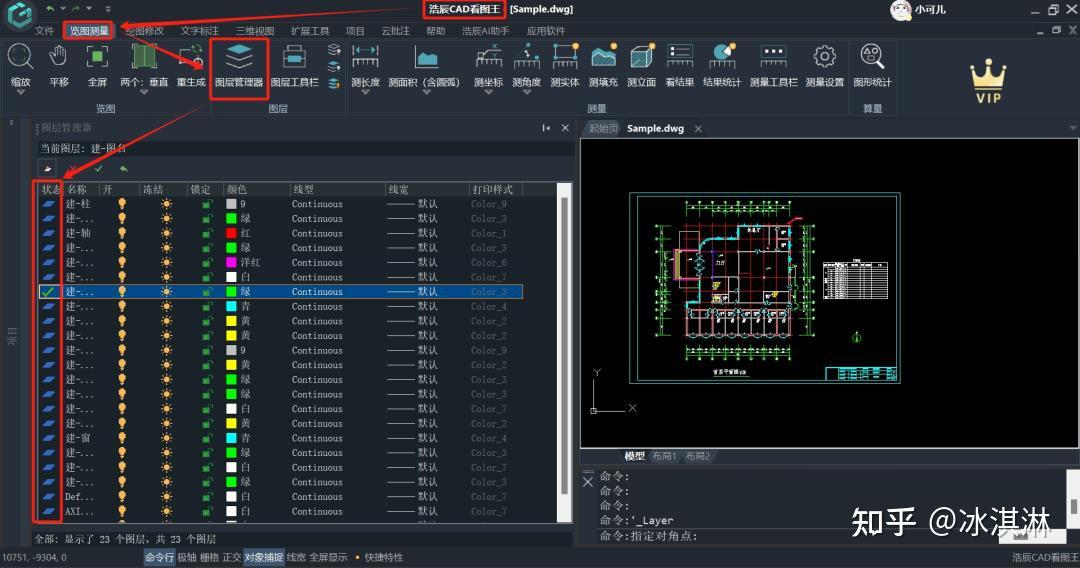Screen dimensions: 1080x568
Task: Click 命令行 button in status bar
Action: coord(159,557)
